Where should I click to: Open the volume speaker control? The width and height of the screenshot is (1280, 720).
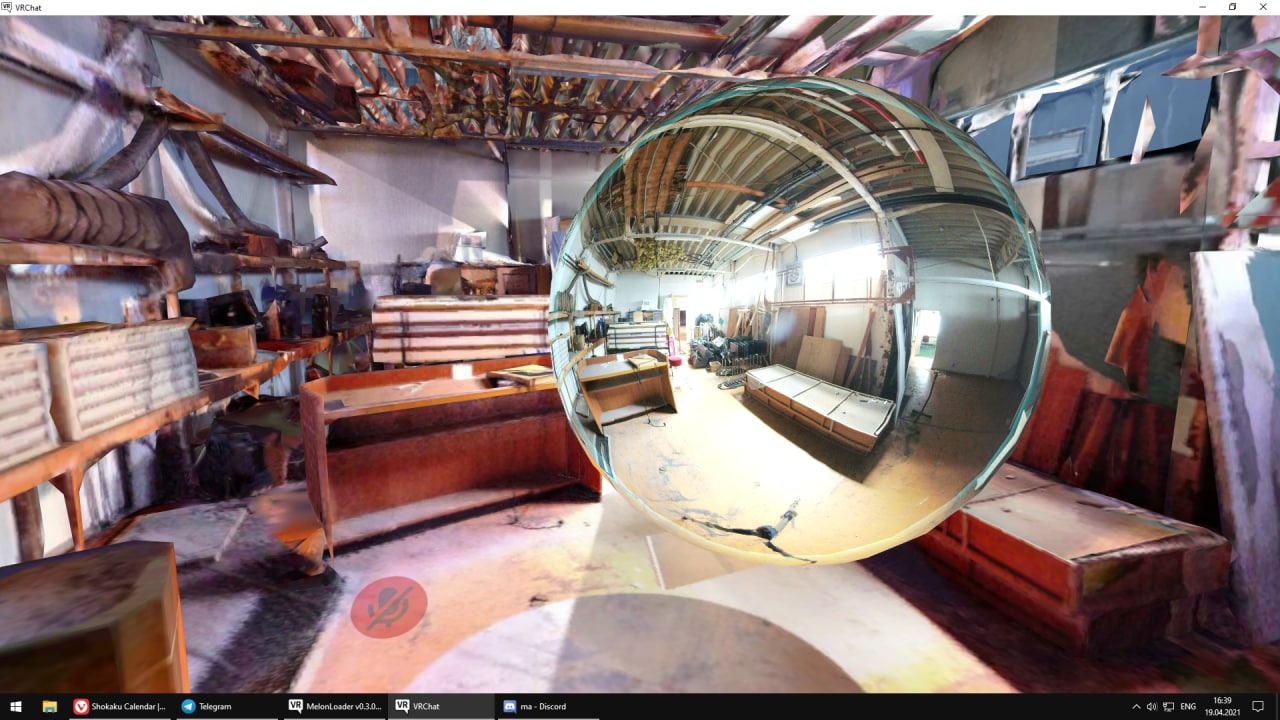tap(1152, 706)
